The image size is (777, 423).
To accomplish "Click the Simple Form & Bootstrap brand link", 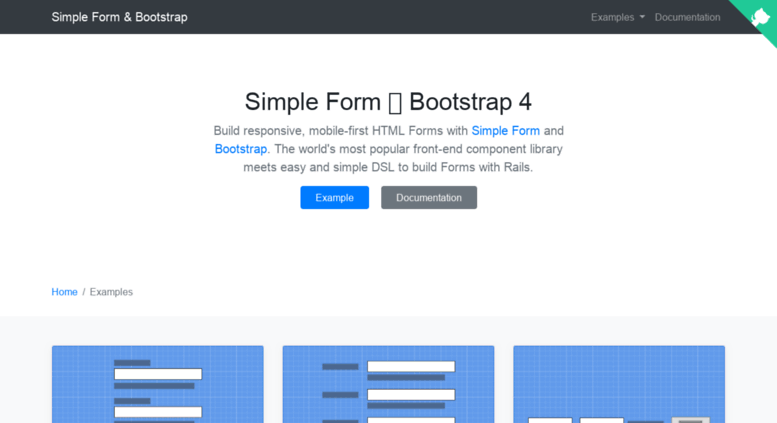I will point(119,17).
